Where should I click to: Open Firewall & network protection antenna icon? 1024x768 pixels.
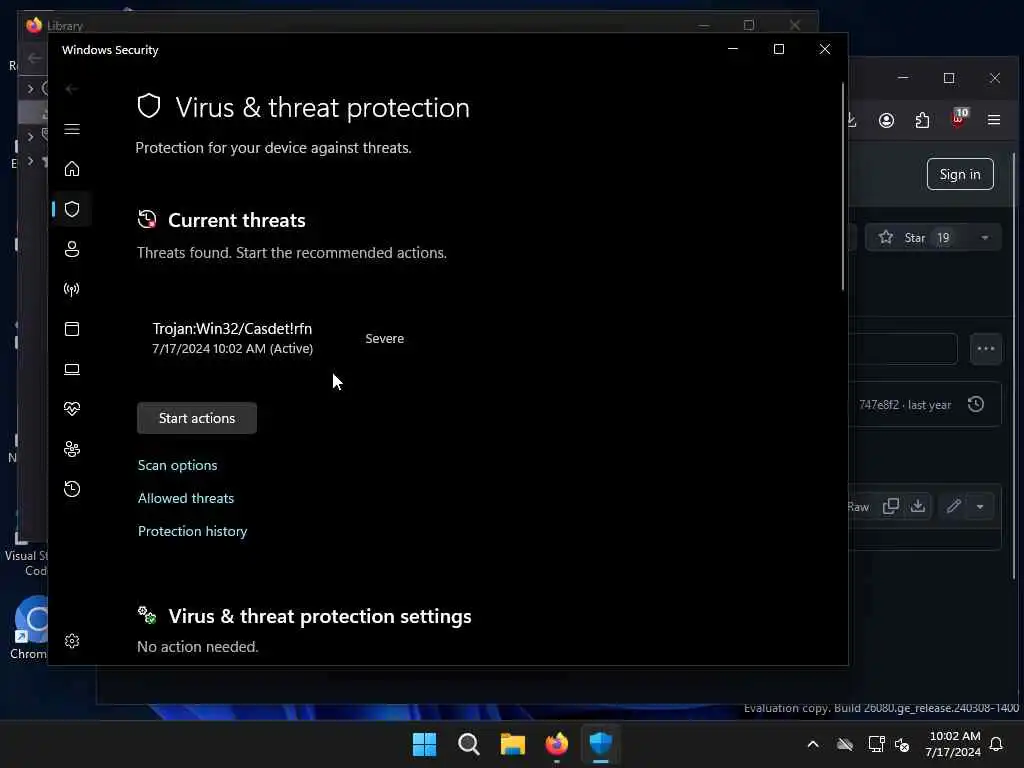coord(72,289)
